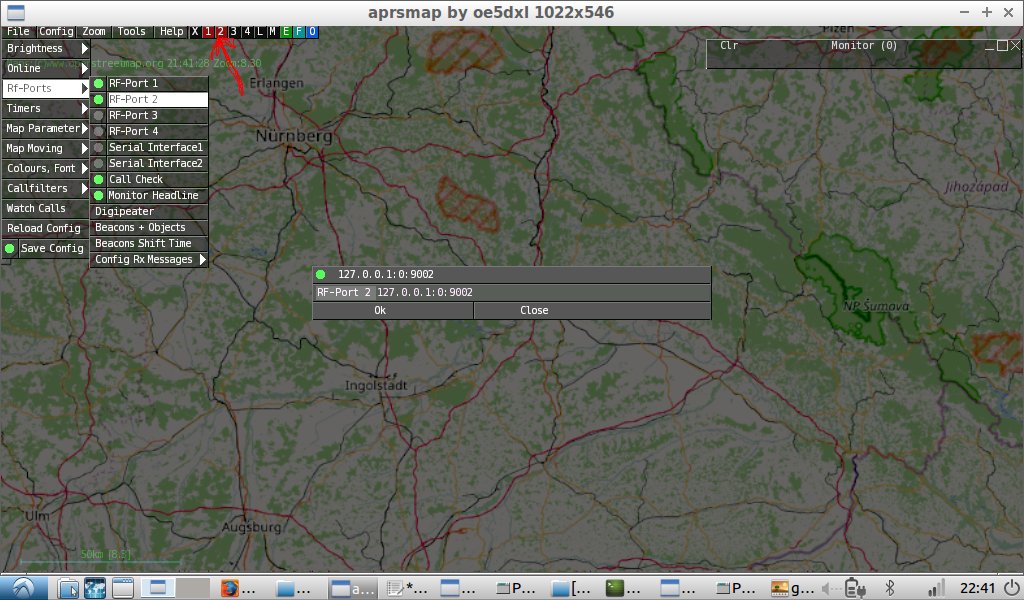Maximize the Monitor panel
1024x600 pixels.
1002,46
